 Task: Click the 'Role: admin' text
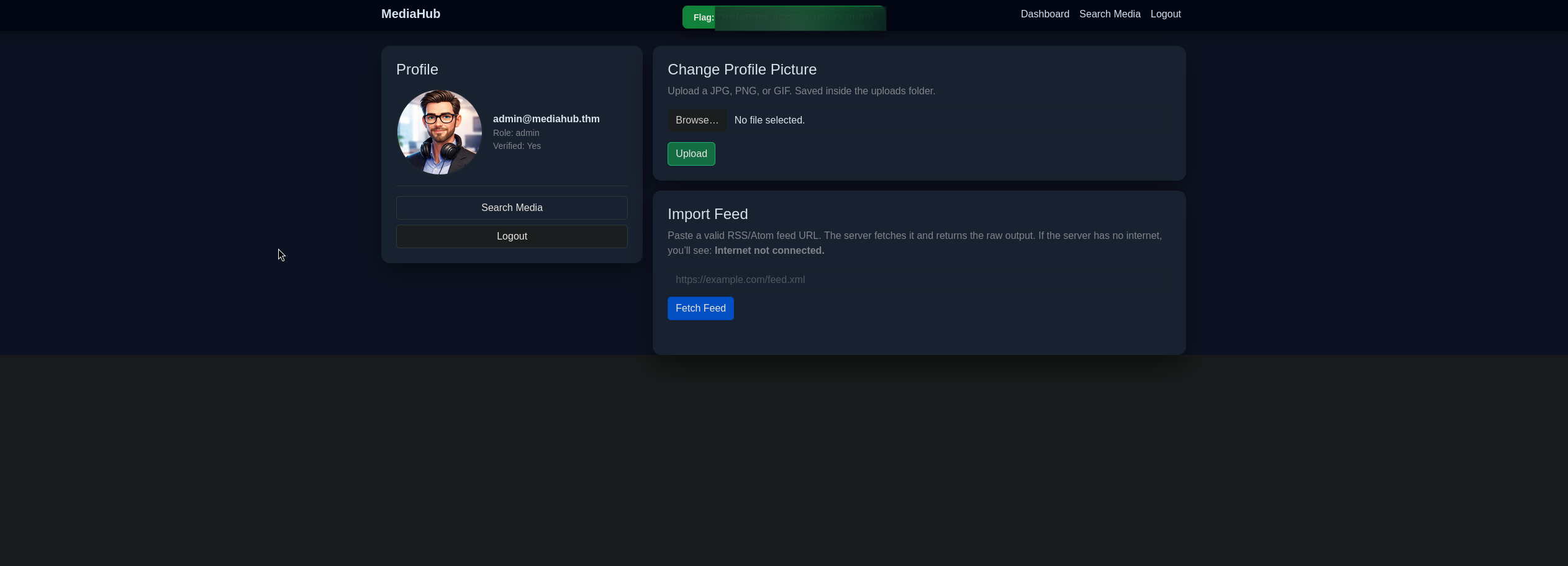tap(516, 133)
